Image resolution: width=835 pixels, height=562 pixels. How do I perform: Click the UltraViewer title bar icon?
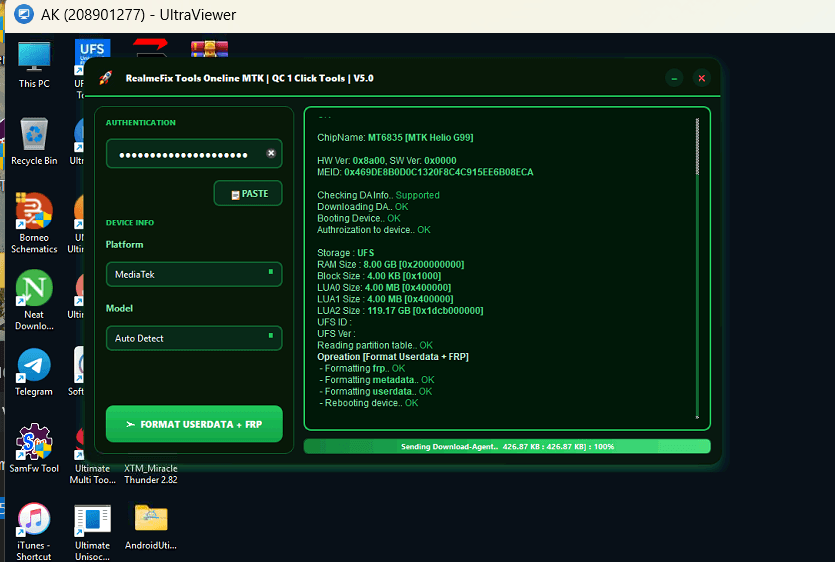coord(23,14)
